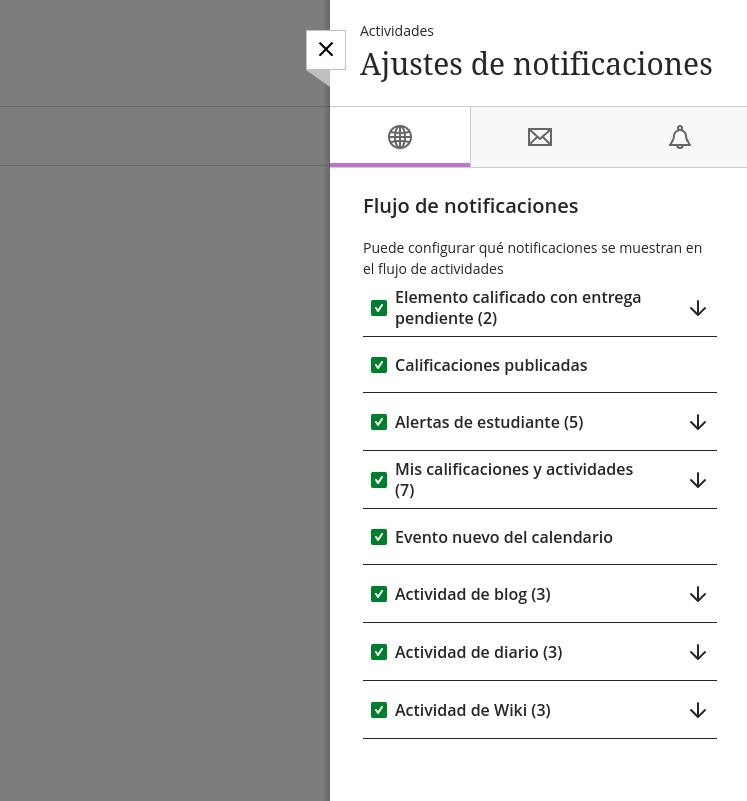Uncheck Elemento calificado con entrega pendiente
The image size is (747, 801).
379,308
